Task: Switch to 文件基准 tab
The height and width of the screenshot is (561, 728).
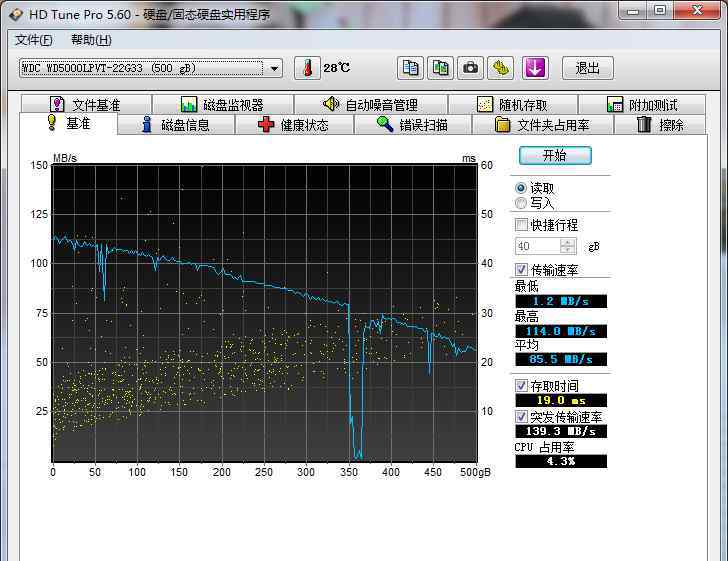Action: (x=86, y=104)
